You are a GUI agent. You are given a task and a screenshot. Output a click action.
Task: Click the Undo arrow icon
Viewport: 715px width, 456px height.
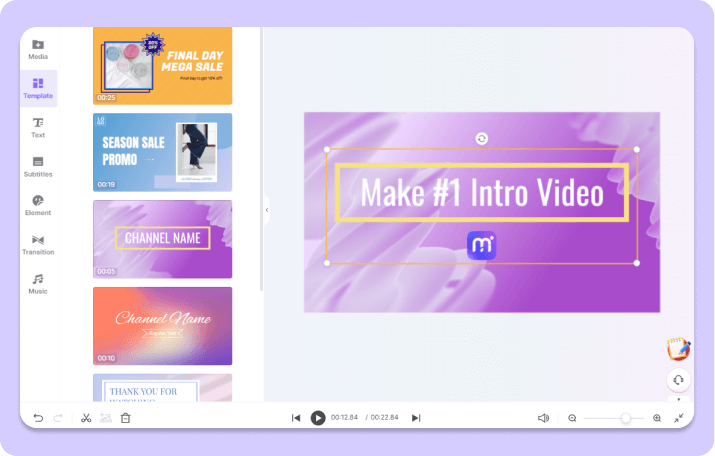tap(38, 418)
